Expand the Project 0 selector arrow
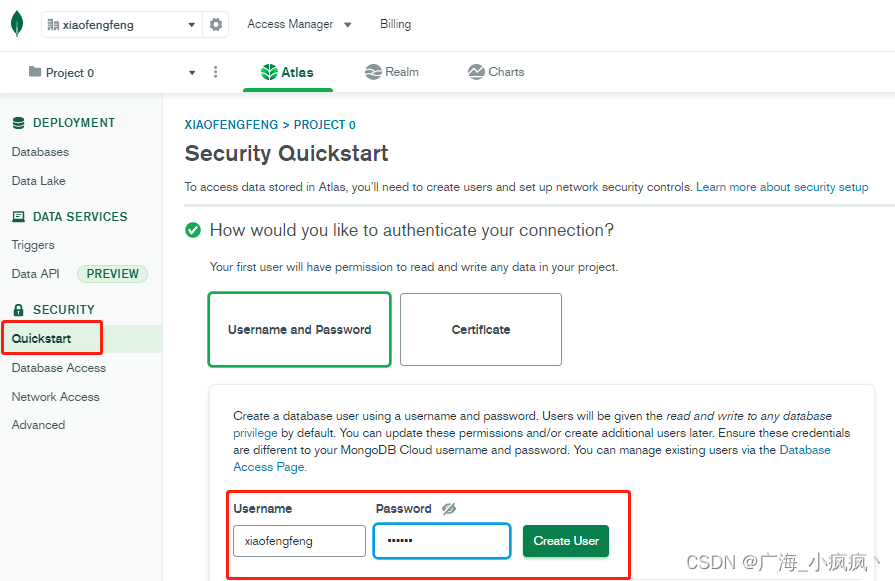The height and width of the screenshot is (581, 895). (192, 73)
